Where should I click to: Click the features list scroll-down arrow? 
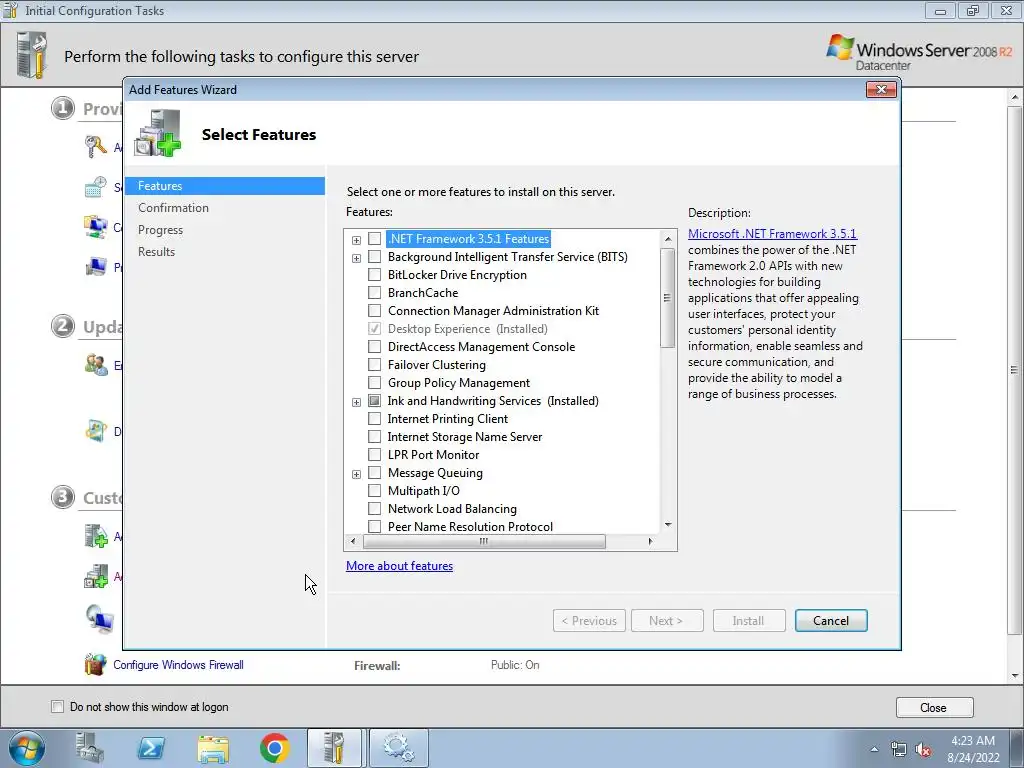click(x=667, y=525)
